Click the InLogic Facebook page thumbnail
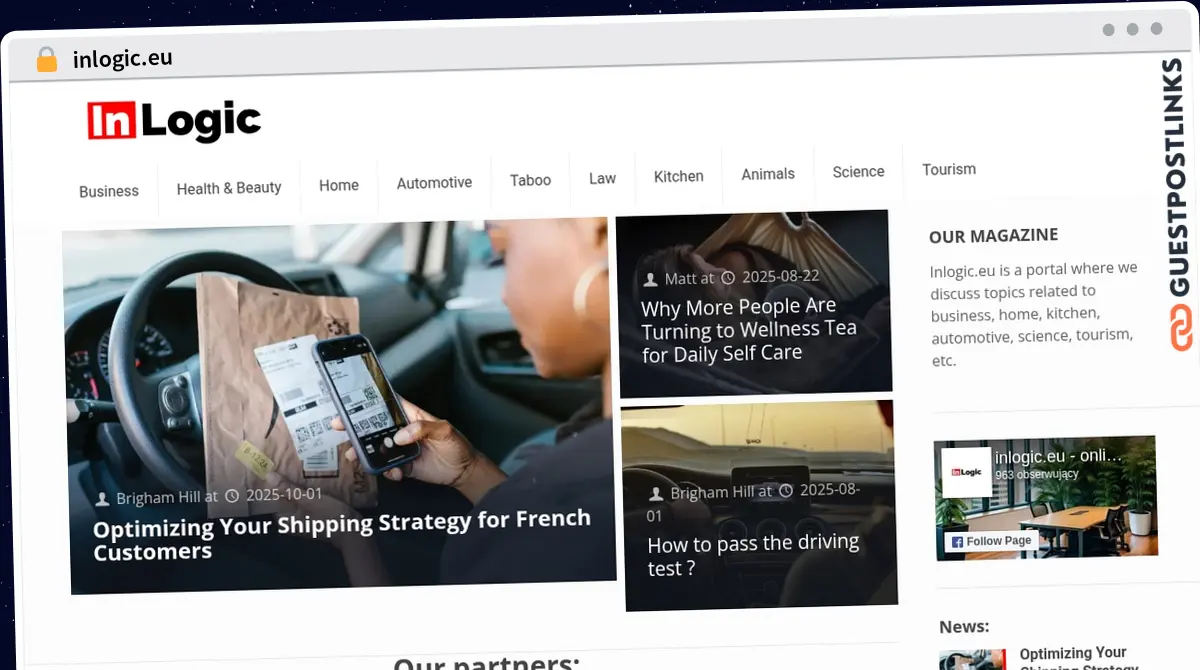1200x670 pixels. 967,472
